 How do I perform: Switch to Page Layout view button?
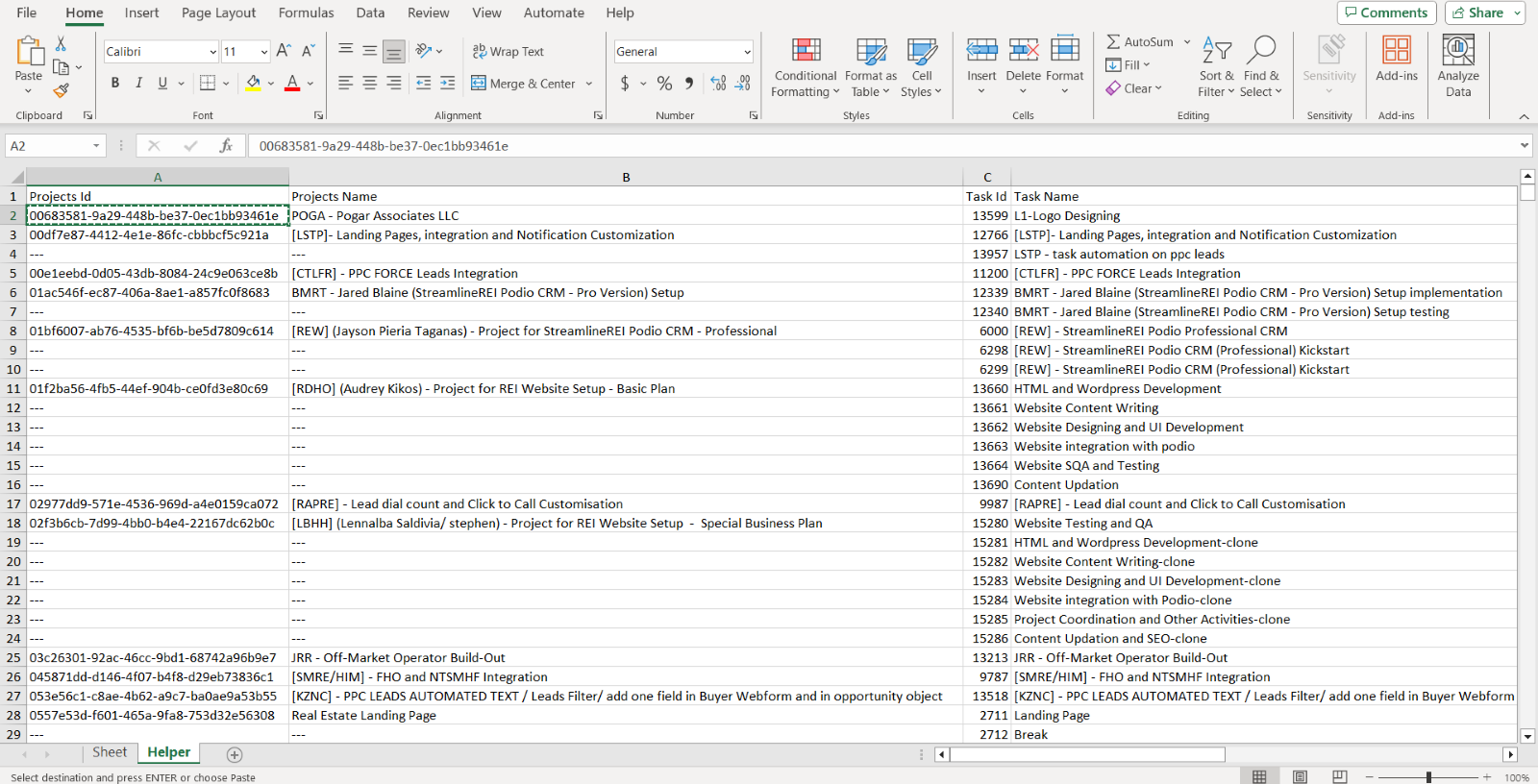(x=1300, y=776)
